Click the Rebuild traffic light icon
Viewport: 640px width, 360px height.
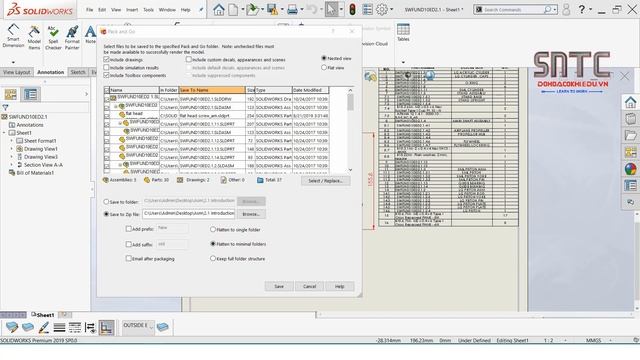click(x=352, y=9)
